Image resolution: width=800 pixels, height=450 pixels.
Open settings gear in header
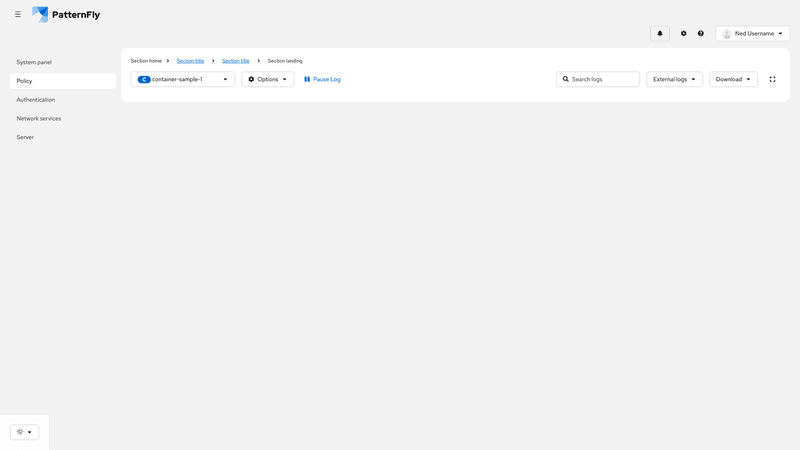tap(684, 34)
